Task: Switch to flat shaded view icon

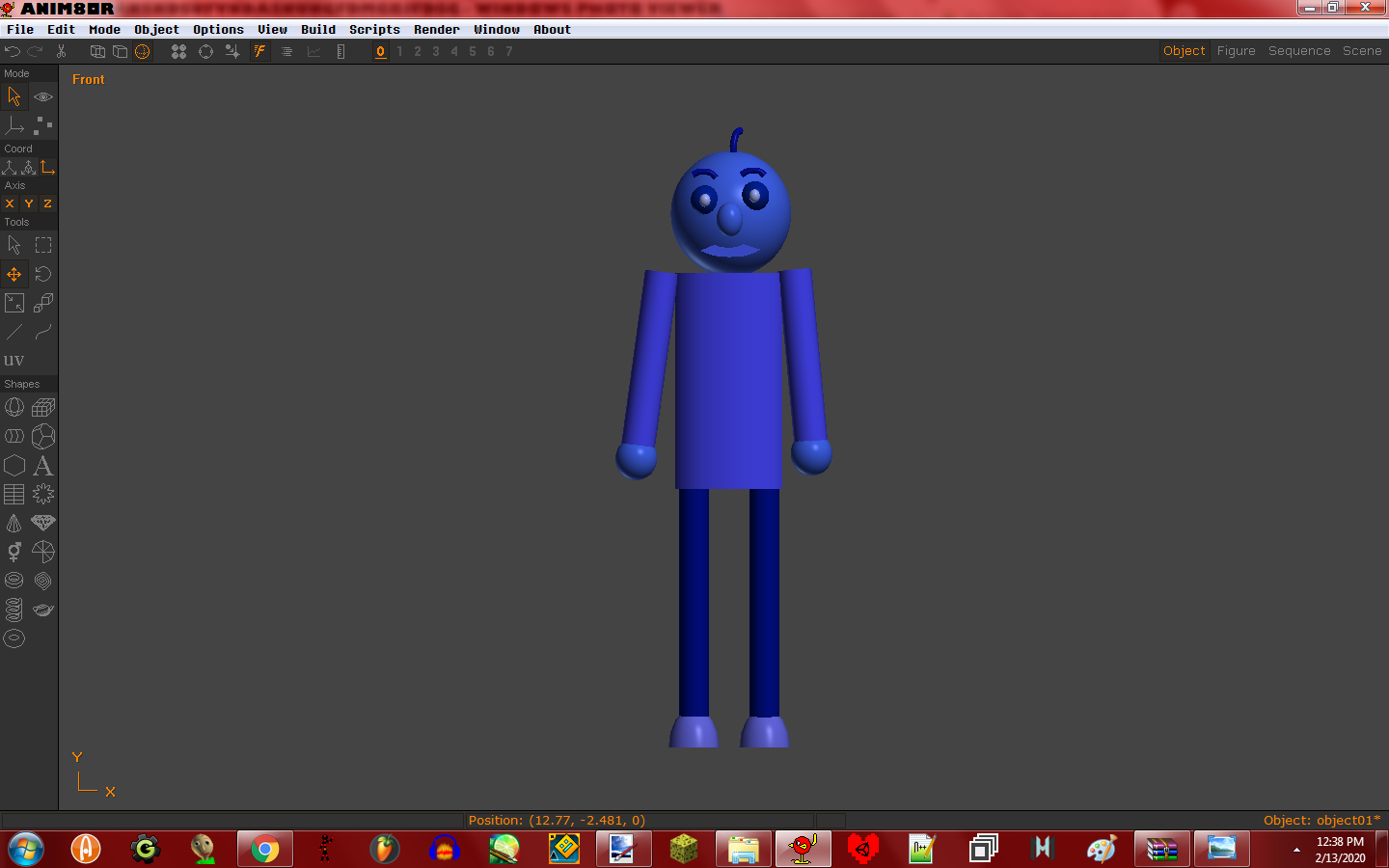Action: (x=120, y=51)
